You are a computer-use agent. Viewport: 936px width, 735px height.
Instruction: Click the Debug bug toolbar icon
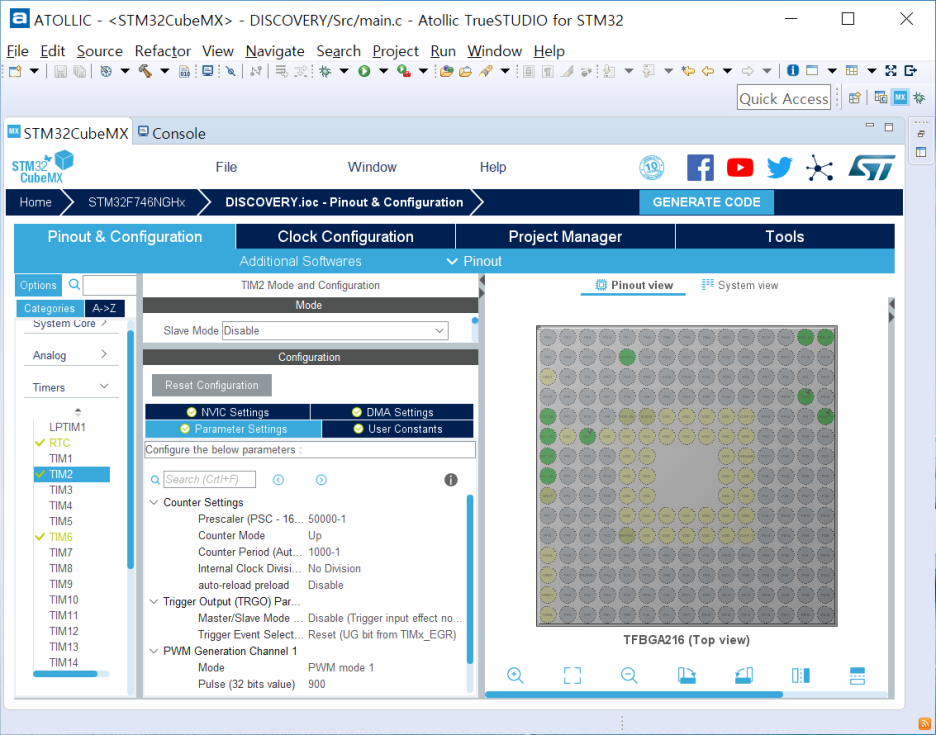click(325, 71)
